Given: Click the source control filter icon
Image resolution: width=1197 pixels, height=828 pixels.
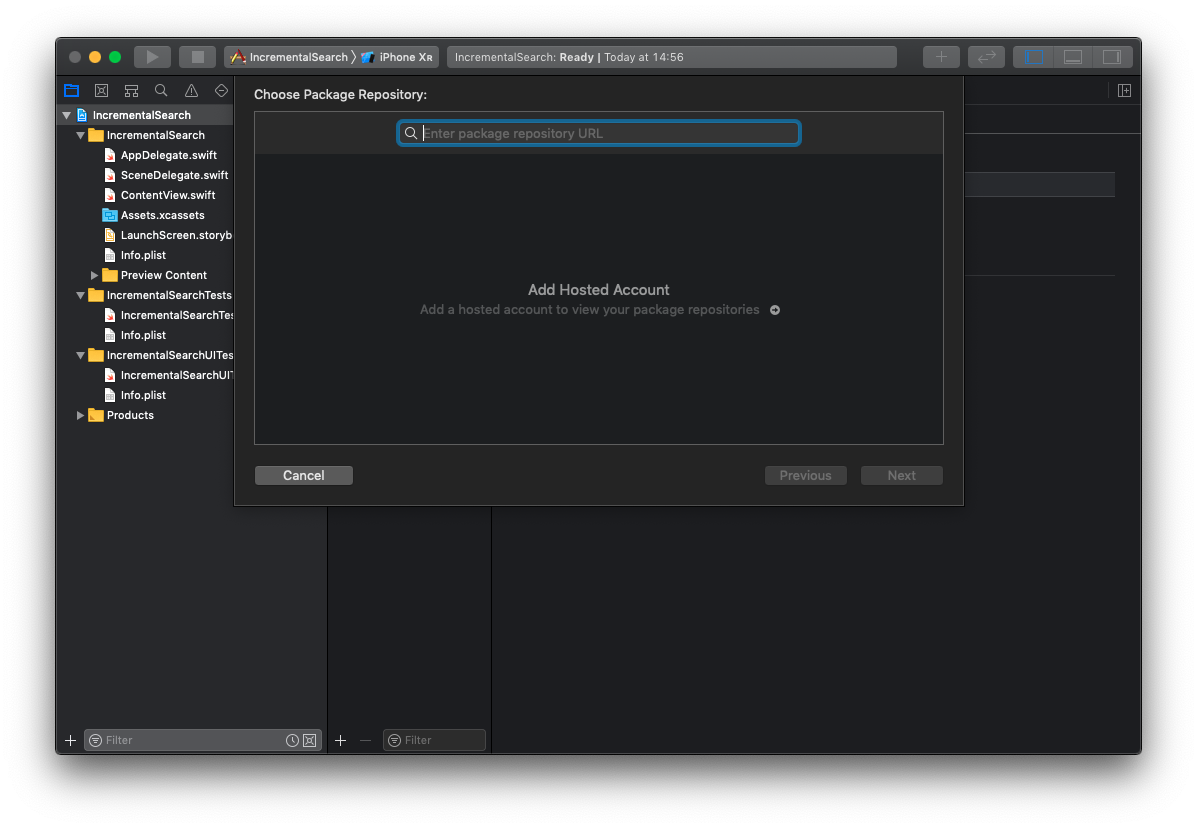Looking at the screenshot, I should 309,740.
